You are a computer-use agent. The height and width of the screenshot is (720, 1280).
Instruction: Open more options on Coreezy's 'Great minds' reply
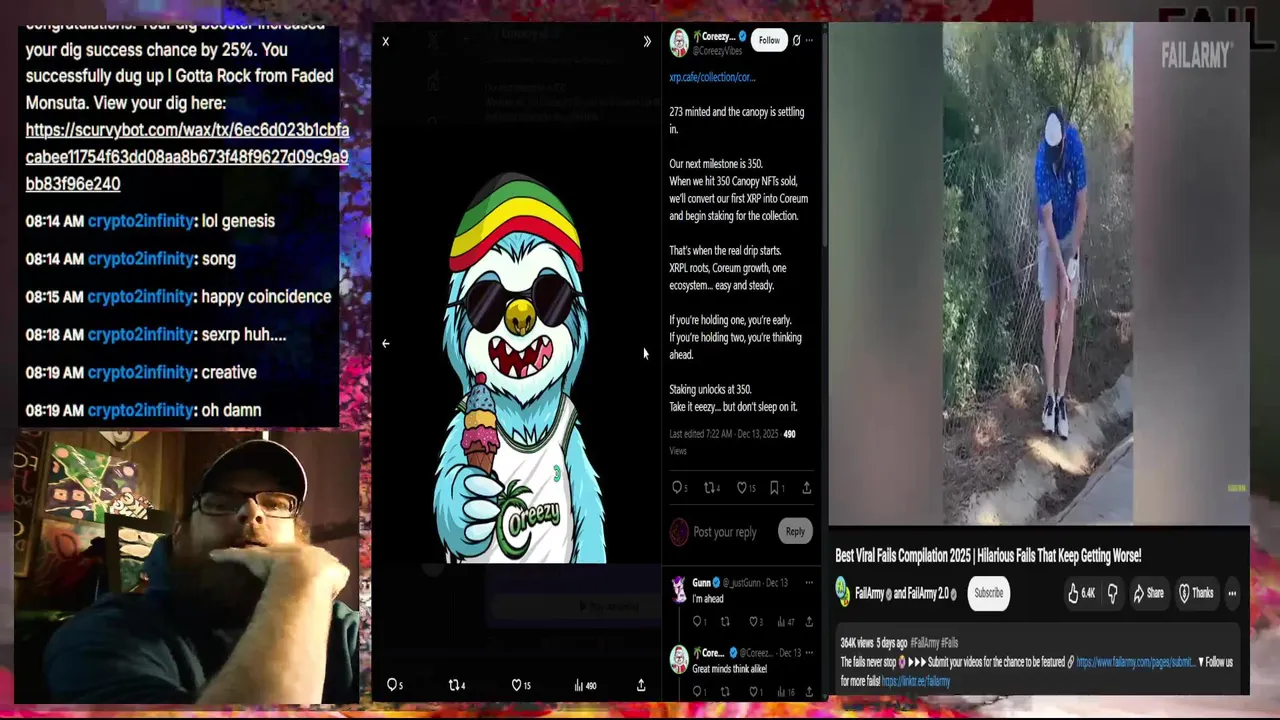(x=809, y=653)
